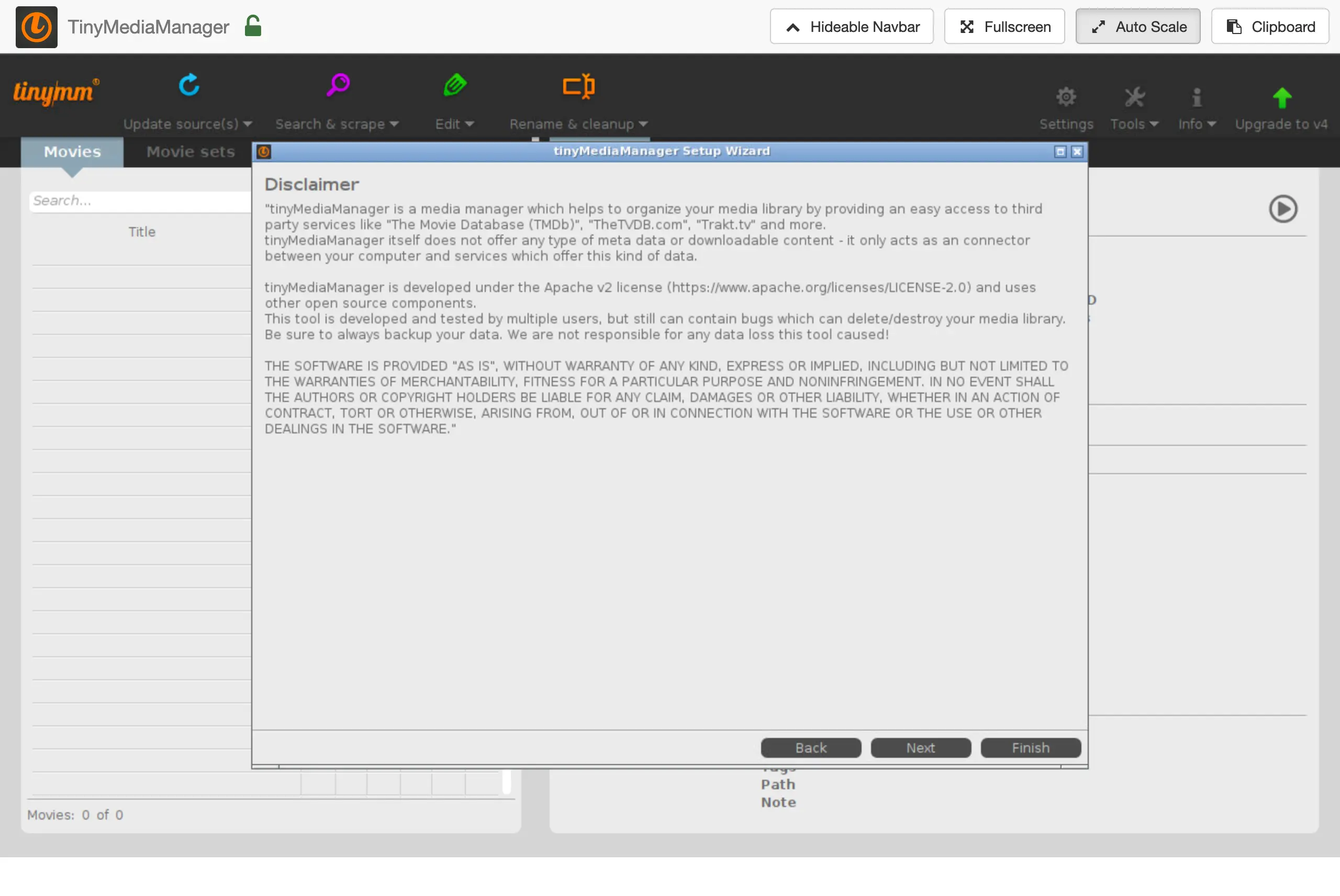The width and height of the screenshot is (1340, 896).
Task: Open the Info dropdown menu
Action: [x=1197, y=124]
